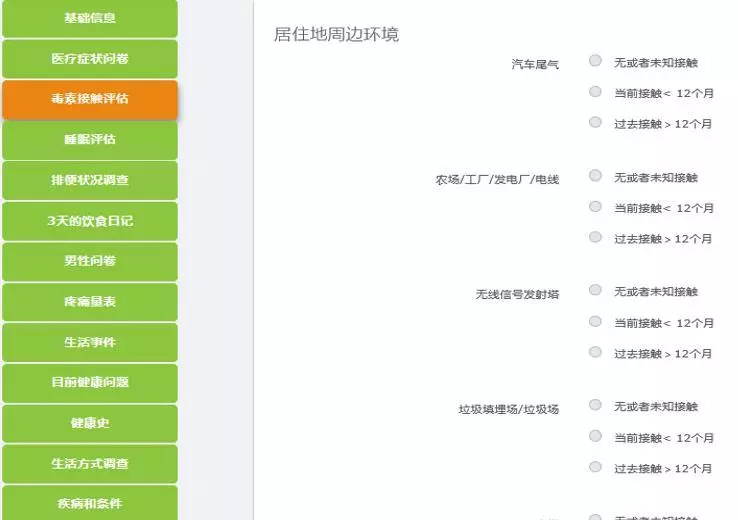Select 无或者未知接触 for 汽车尾气
Screen dimensions: 738x520
(x=596, y=61)
